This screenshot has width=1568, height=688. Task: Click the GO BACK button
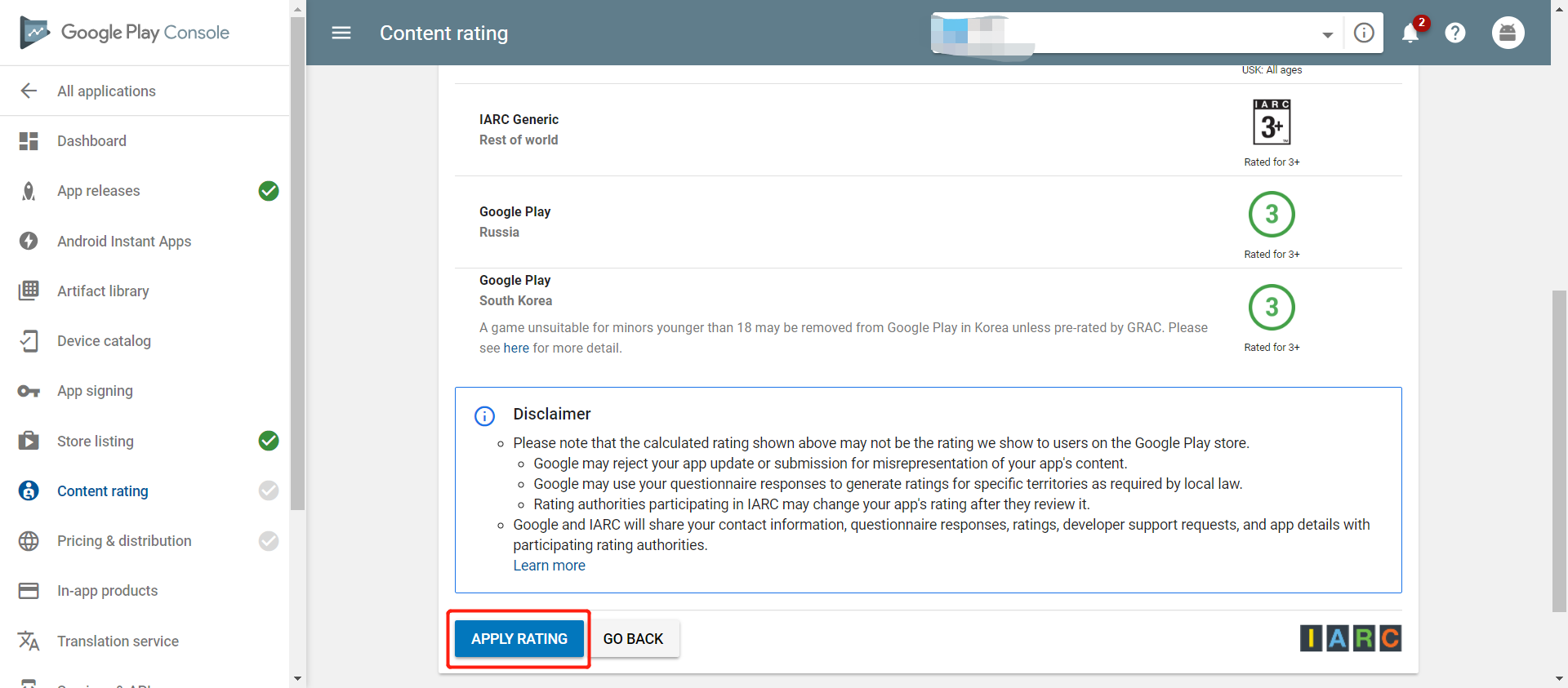(633, 639)
